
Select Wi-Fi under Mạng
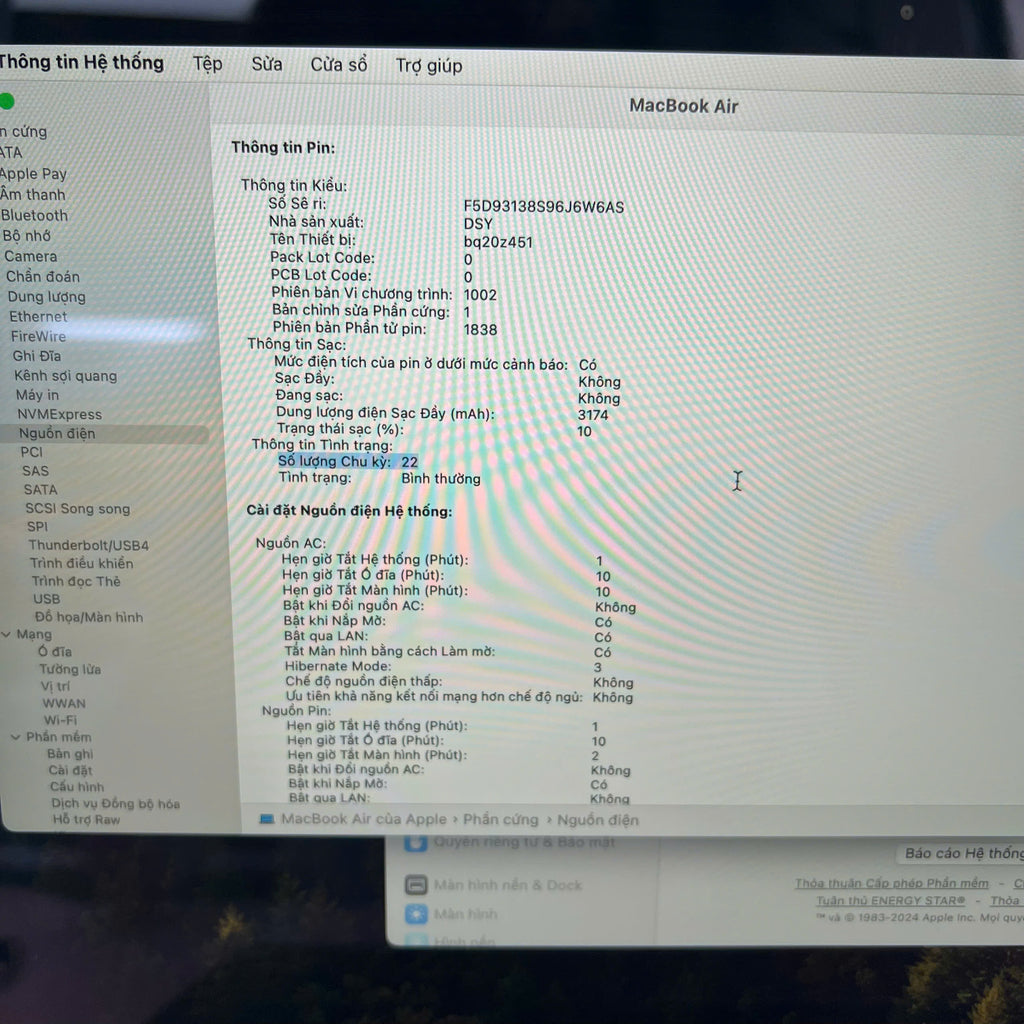point(61,720)
